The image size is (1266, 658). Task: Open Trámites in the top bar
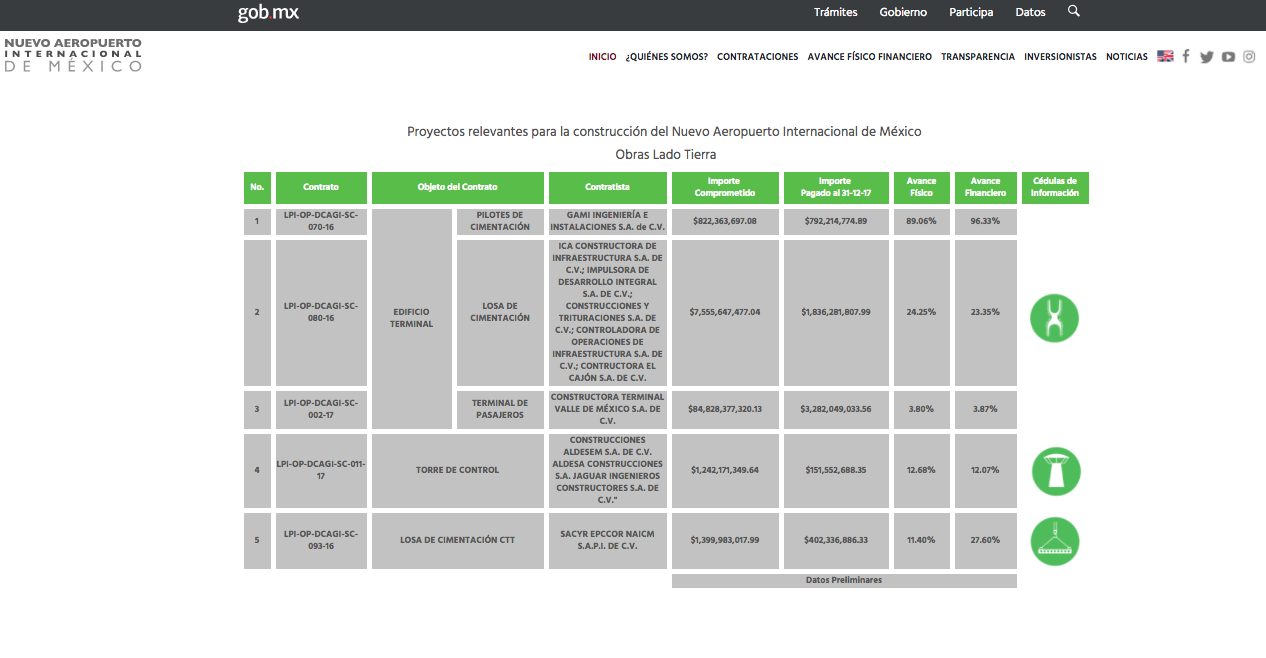click(x=836, y=13)
